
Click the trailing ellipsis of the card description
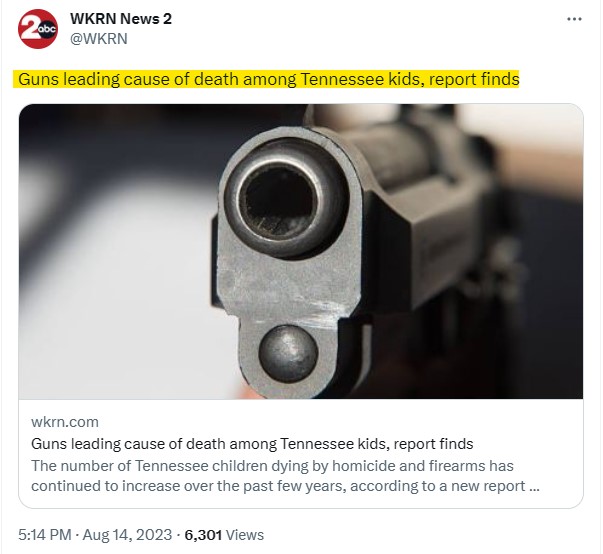pyautogui.click(x=534, y=487)
